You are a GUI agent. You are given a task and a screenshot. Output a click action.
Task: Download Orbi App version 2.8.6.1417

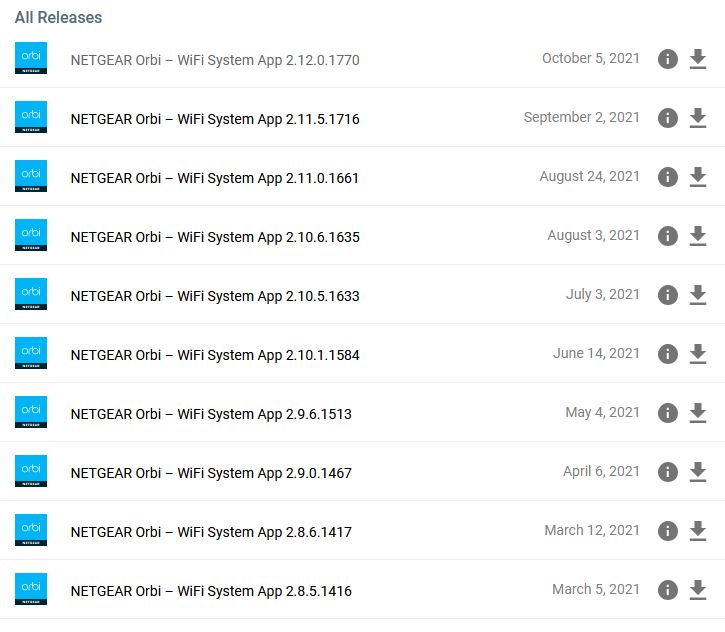point(697,531)
